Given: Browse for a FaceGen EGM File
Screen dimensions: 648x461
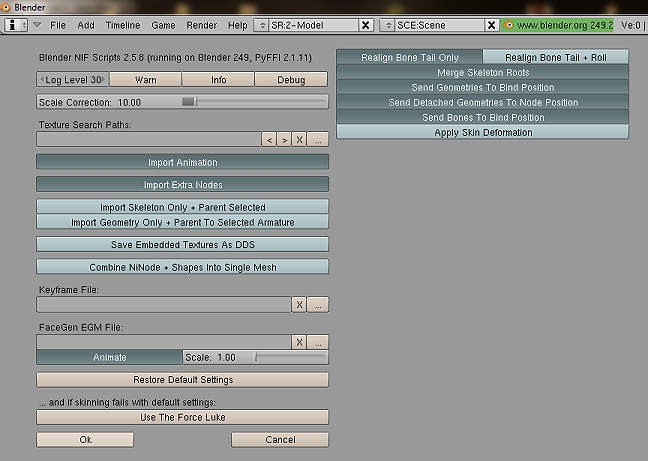Looking at the screenshot, I should pyautogui.click(x=318, y=342).
